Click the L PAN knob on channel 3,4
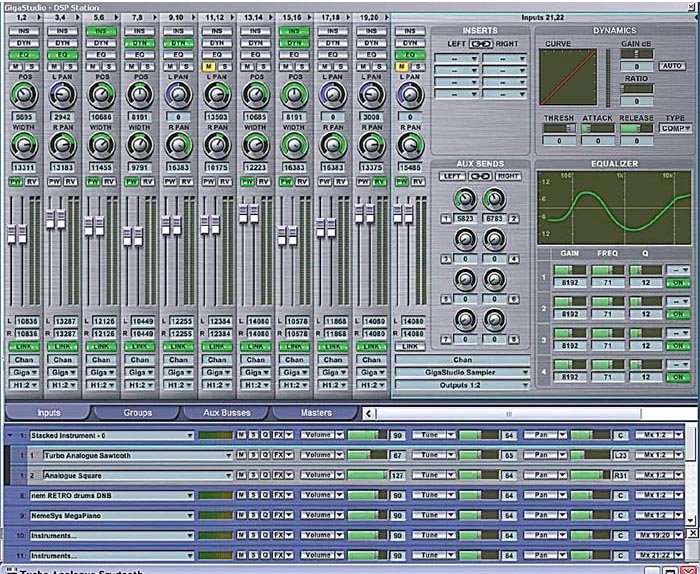700x574 pixels. [x=62, y=95]
